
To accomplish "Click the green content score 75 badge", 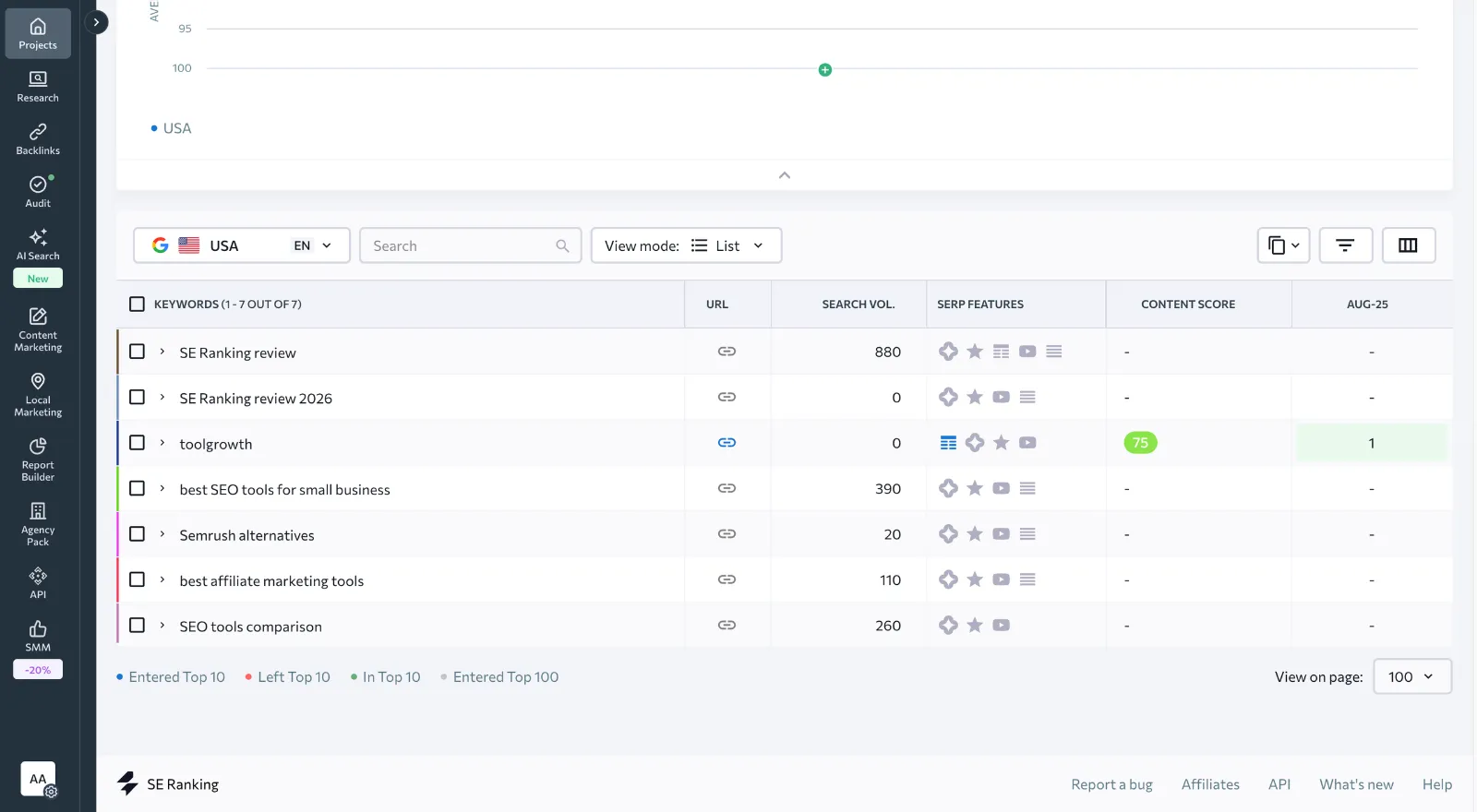I will click(x=1140, y=443).
